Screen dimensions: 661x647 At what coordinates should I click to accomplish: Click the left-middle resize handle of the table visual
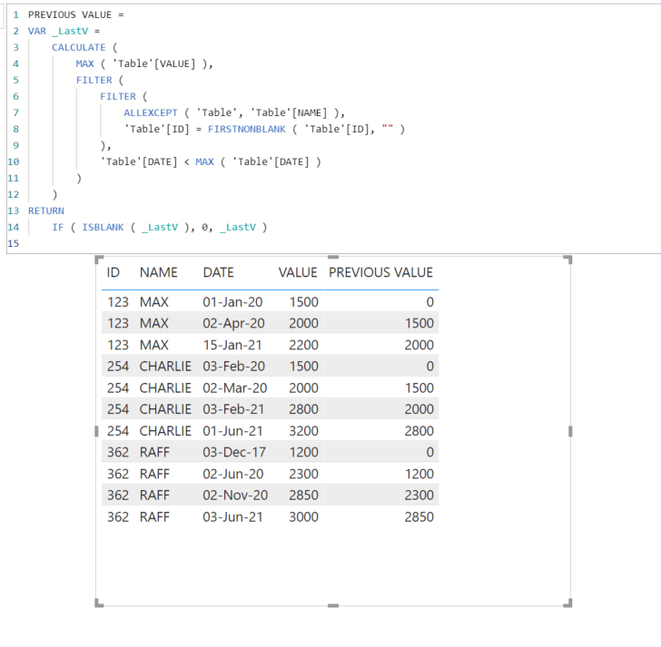97,431
